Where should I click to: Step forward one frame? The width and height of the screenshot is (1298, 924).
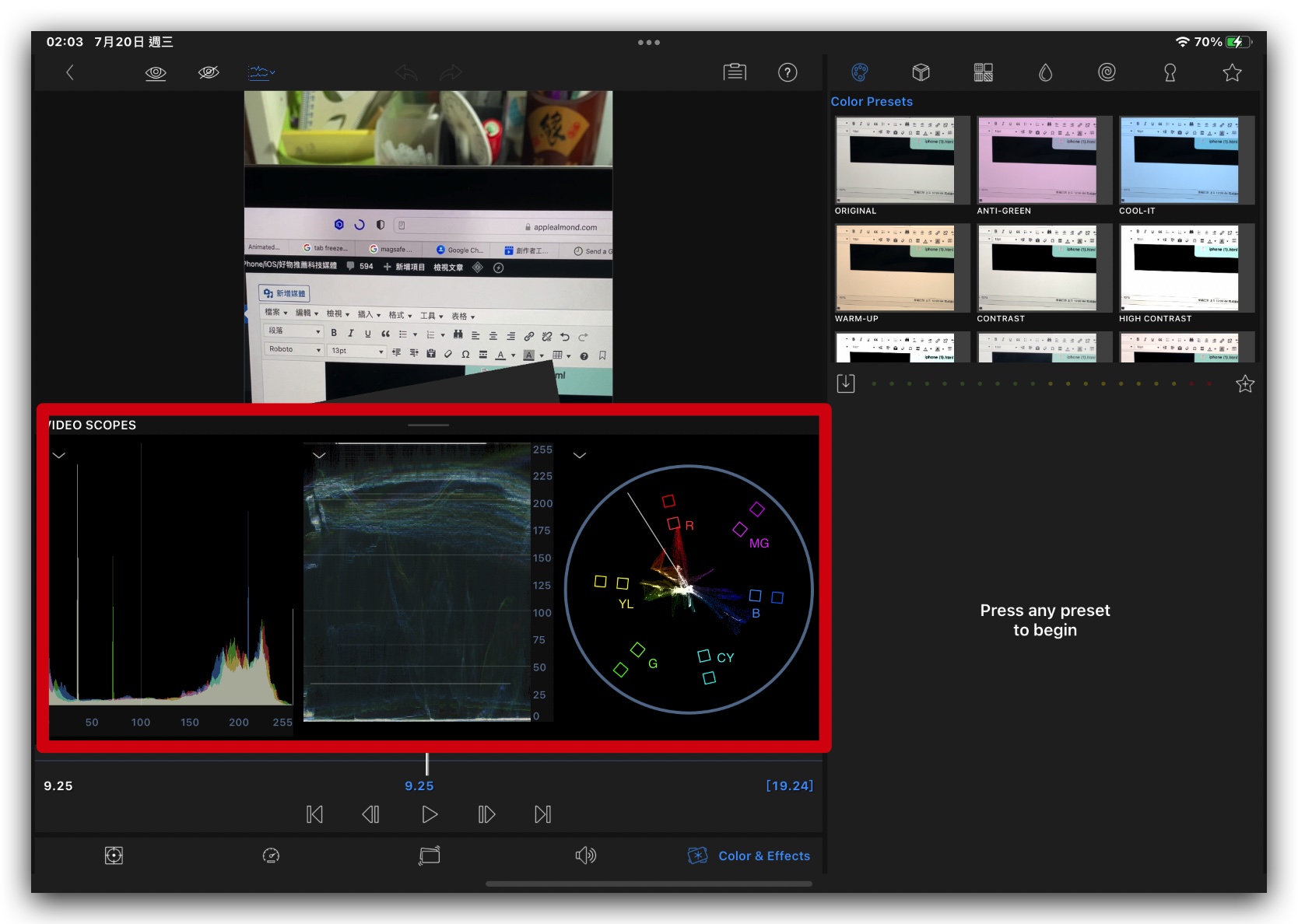[x=486, y=814]
